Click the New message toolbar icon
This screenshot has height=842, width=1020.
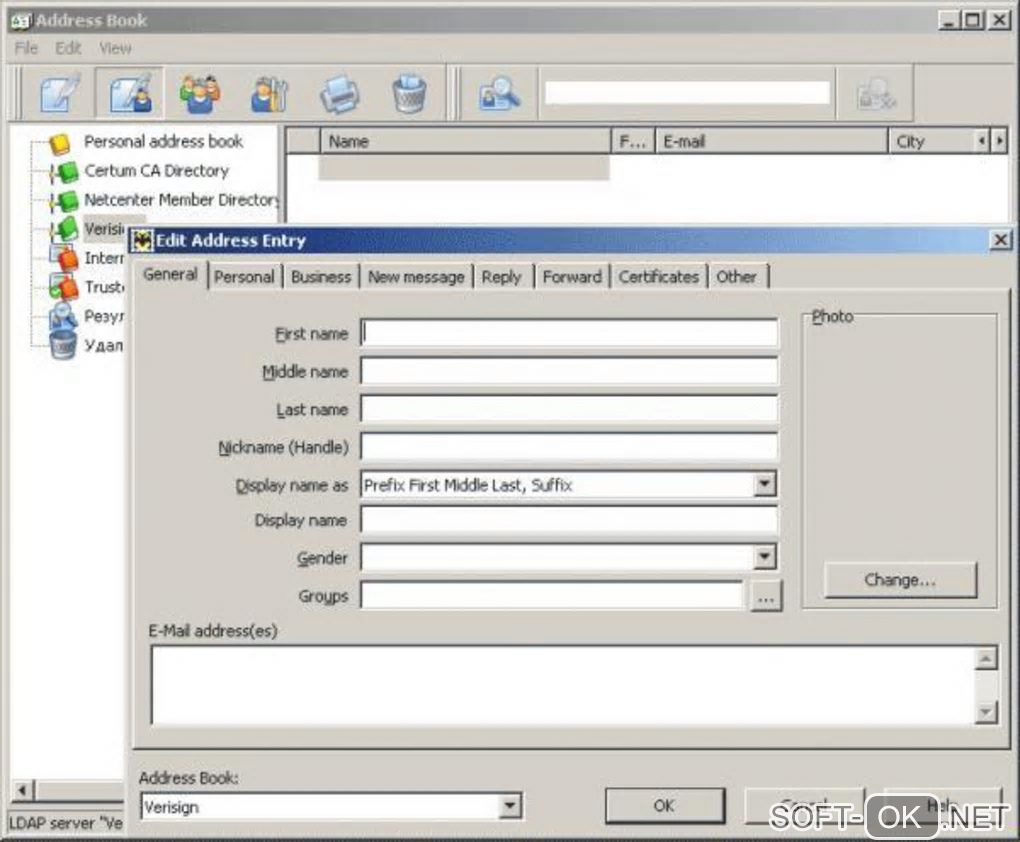[60, 93]
